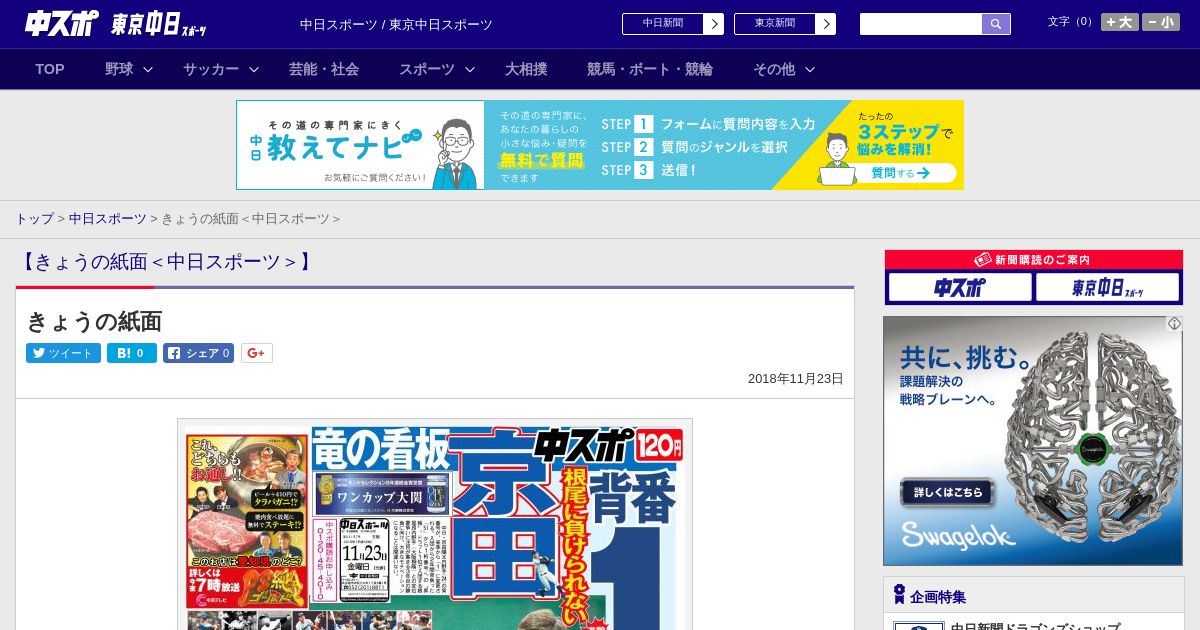
Task: Click 中日スポーツ breadcrumb link
Action: [107, 219]
